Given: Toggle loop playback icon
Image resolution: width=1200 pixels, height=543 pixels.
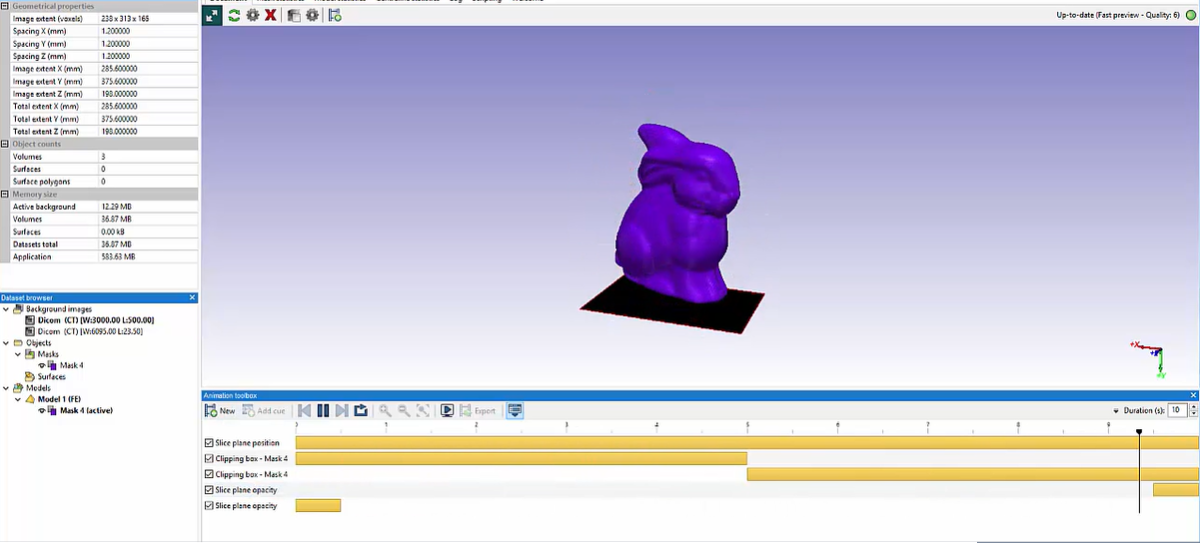Looking at the screenshot, I should tap(360, 411).
